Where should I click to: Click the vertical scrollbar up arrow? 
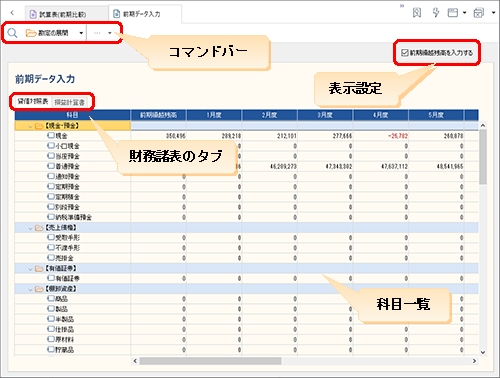[x=483, y=125]
